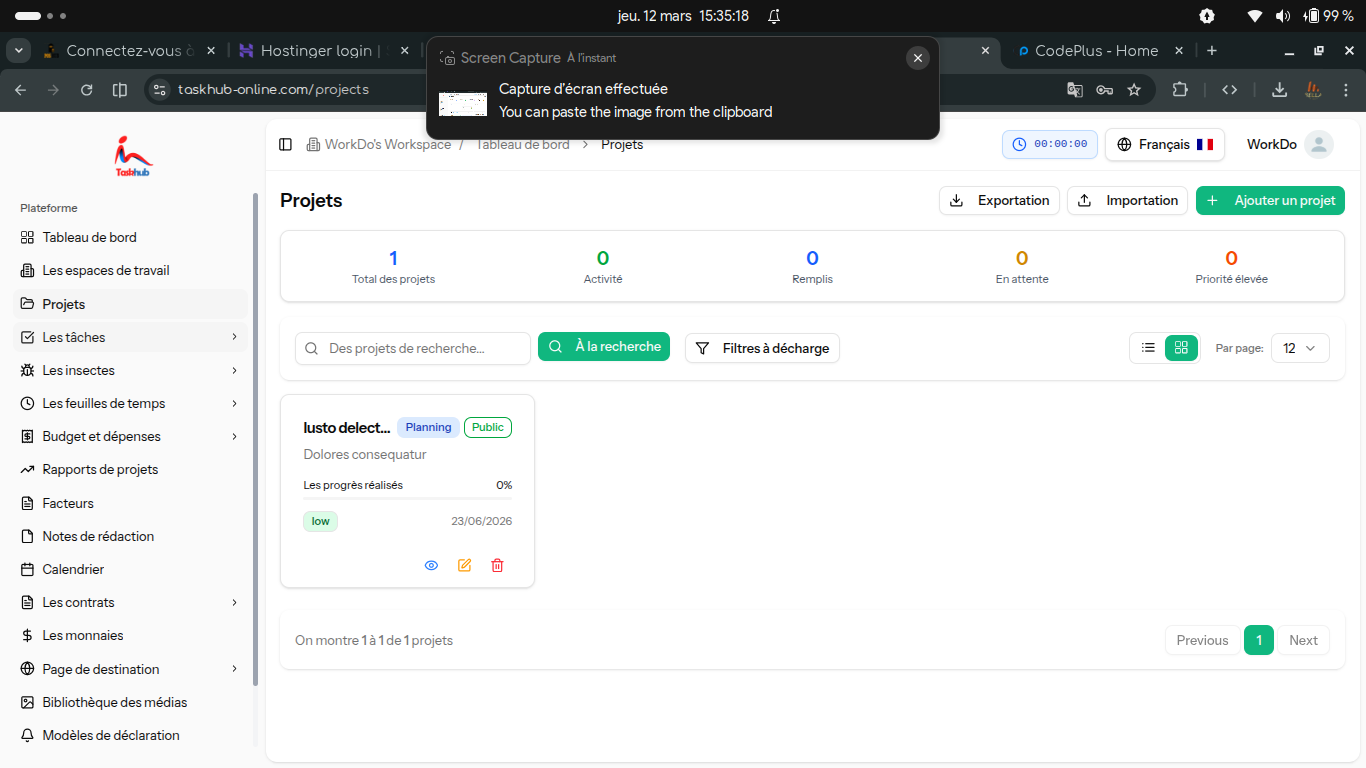
Task: Open the Par page 12 dropdown
Action: pos(1299,348)
